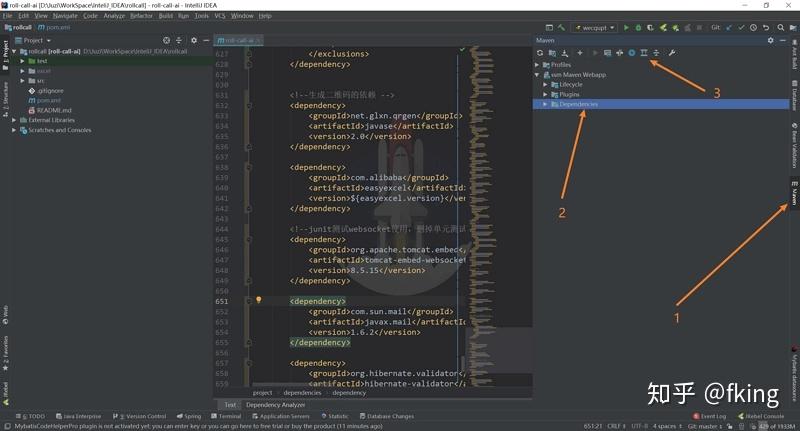
Task: Click 'dependencies' in editor breadcrumb
Action: click(303, 393)
